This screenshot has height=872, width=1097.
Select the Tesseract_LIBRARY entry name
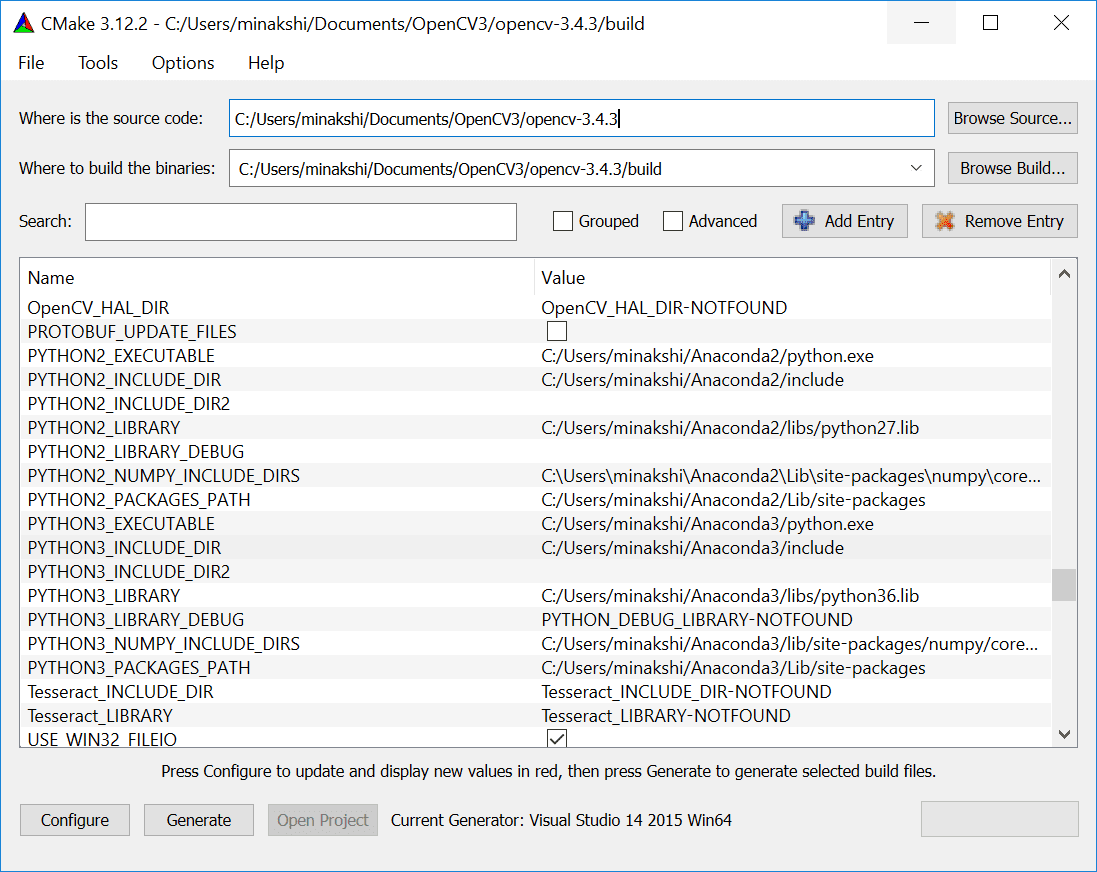(x=100, y=716)
